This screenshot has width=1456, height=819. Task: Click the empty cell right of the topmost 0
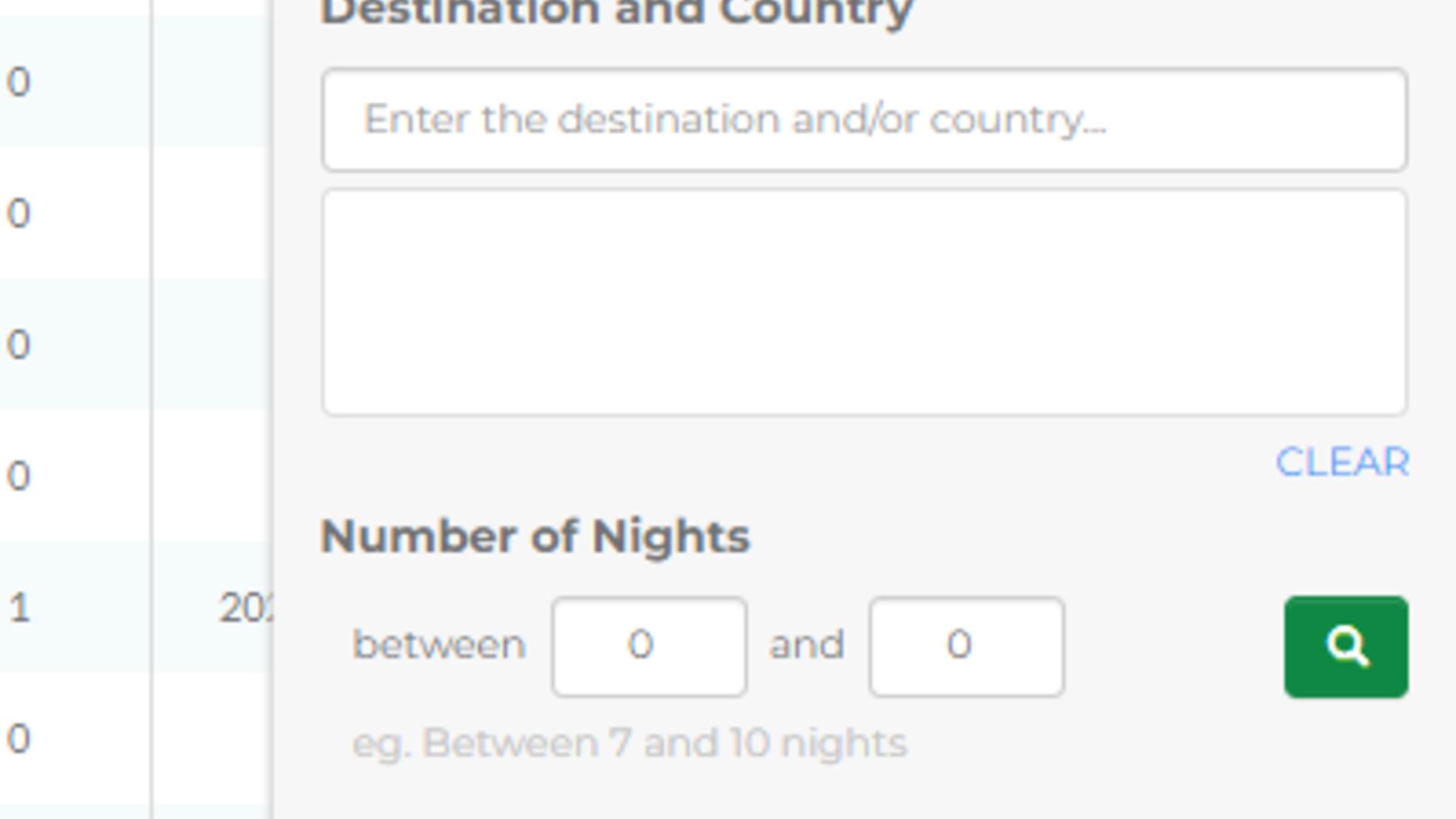pyautogui.click(x=211, y=82)
